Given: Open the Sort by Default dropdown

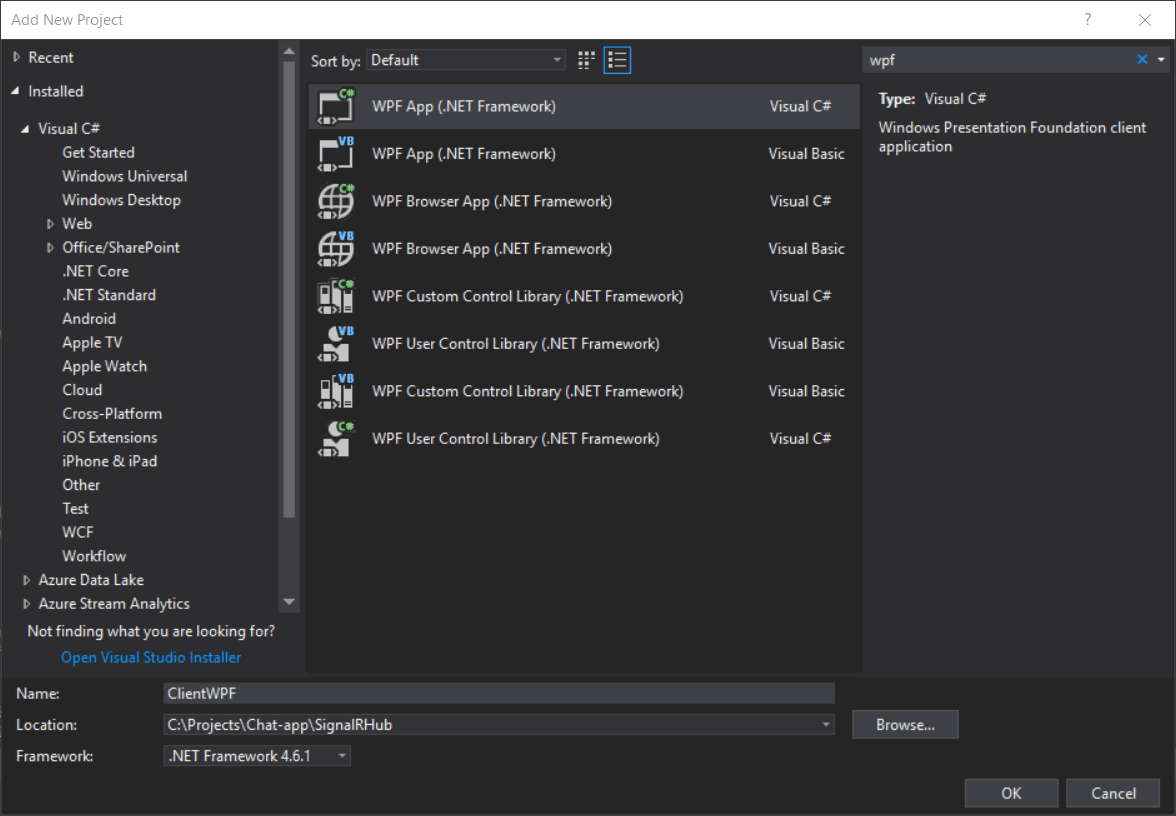Looking at the screenshot, I should 466,60.
